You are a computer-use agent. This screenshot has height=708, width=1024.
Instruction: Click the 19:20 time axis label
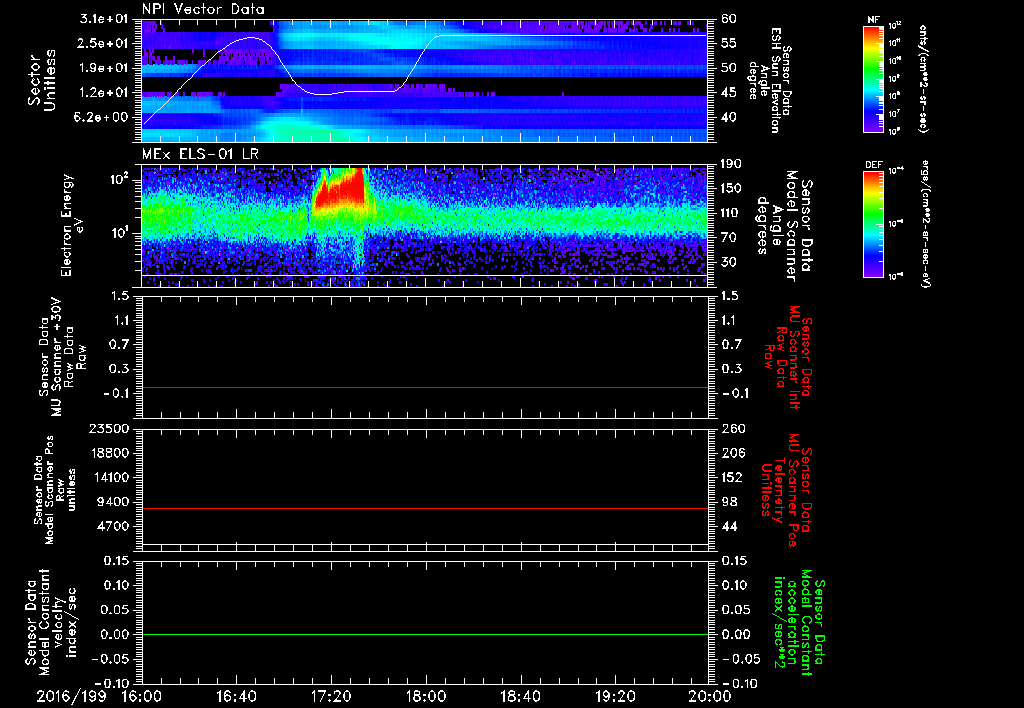615,696
